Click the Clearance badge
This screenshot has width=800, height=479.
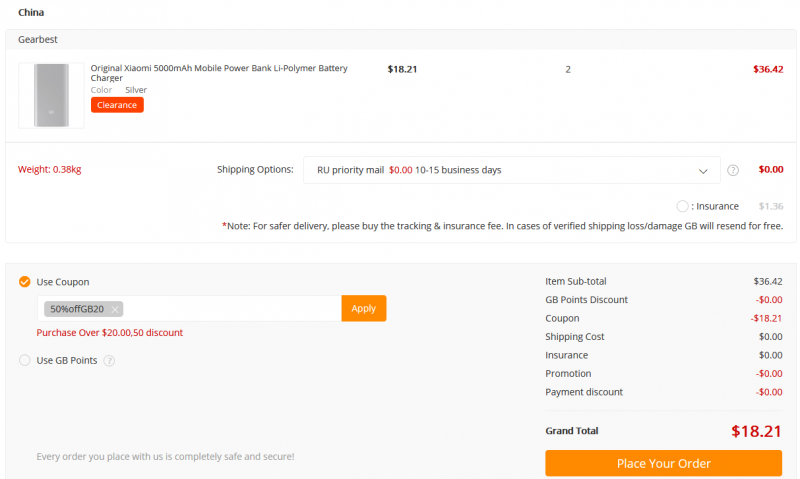pos(117,105)
